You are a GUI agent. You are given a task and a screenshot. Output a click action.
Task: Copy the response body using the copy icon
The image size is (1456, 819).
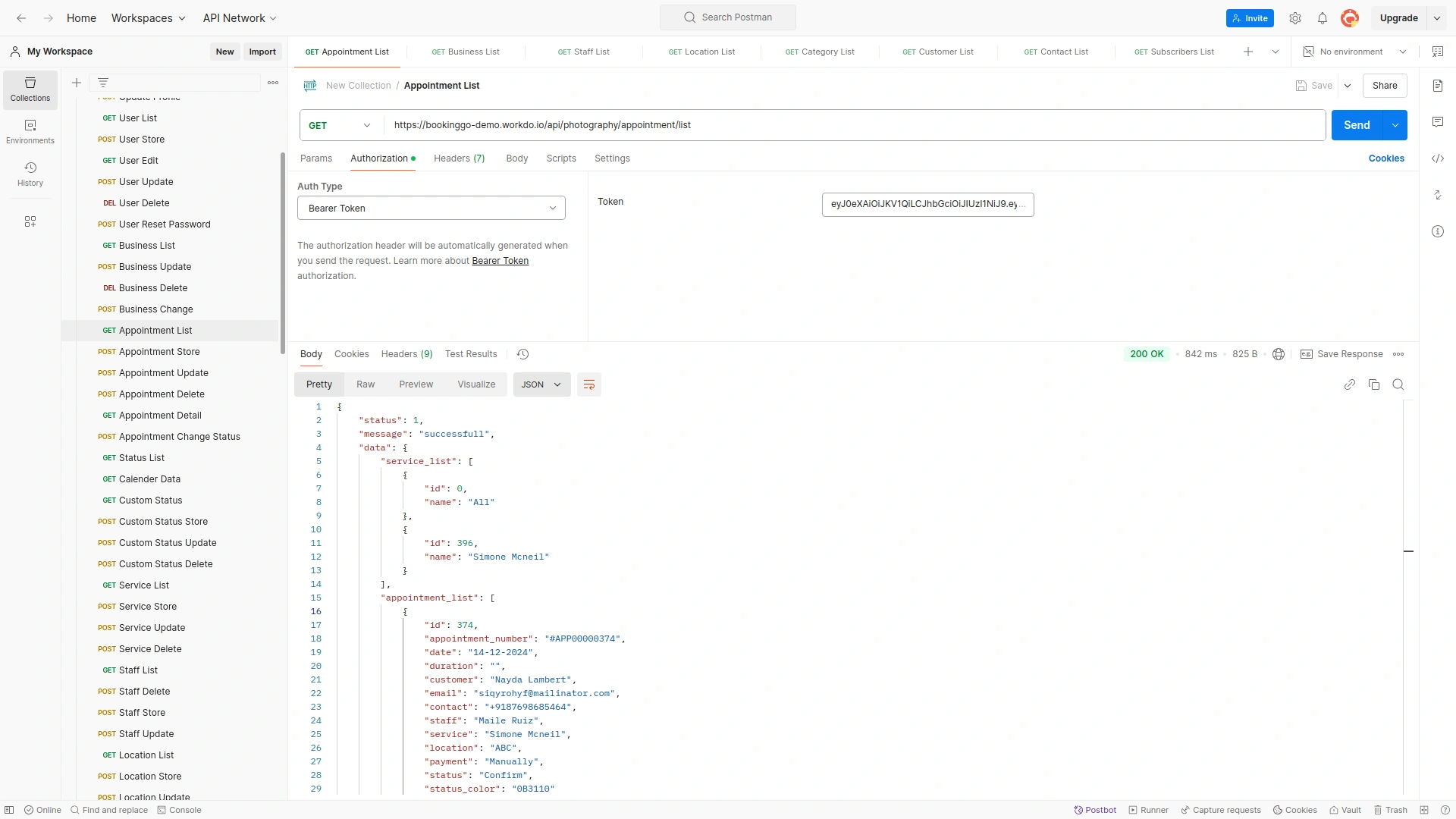pos(1374,384)
